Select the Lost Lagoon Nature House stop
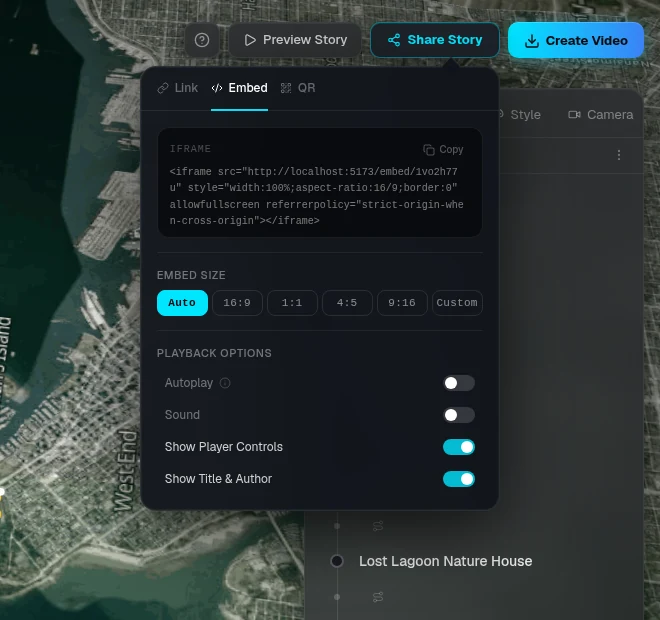Screen dimensions: 660x620 (445, 561)
